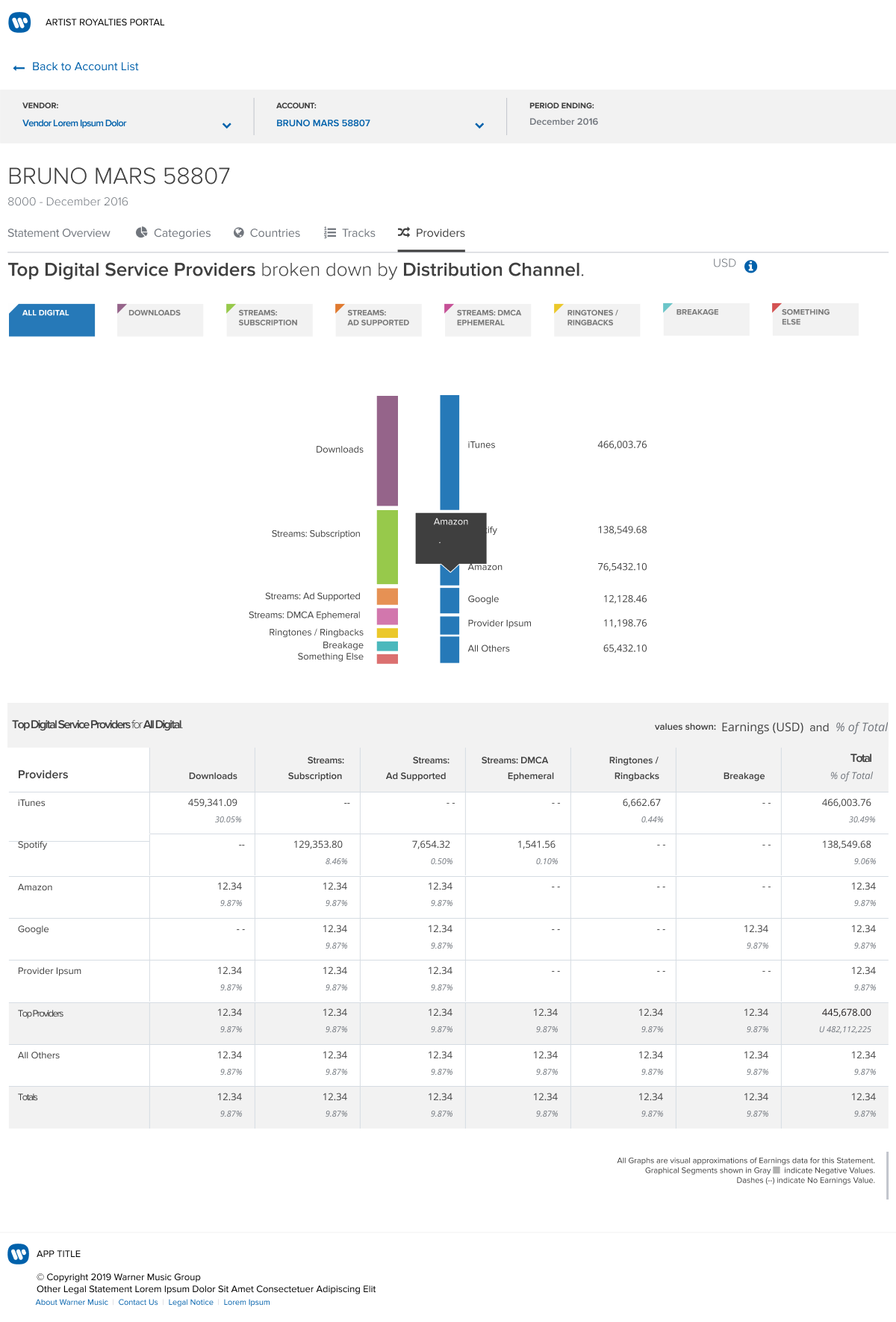The height and width of the screenshot is (1322, 896).
Task: Click the Categories pie chart icon
Action: [x=142, y=232]
